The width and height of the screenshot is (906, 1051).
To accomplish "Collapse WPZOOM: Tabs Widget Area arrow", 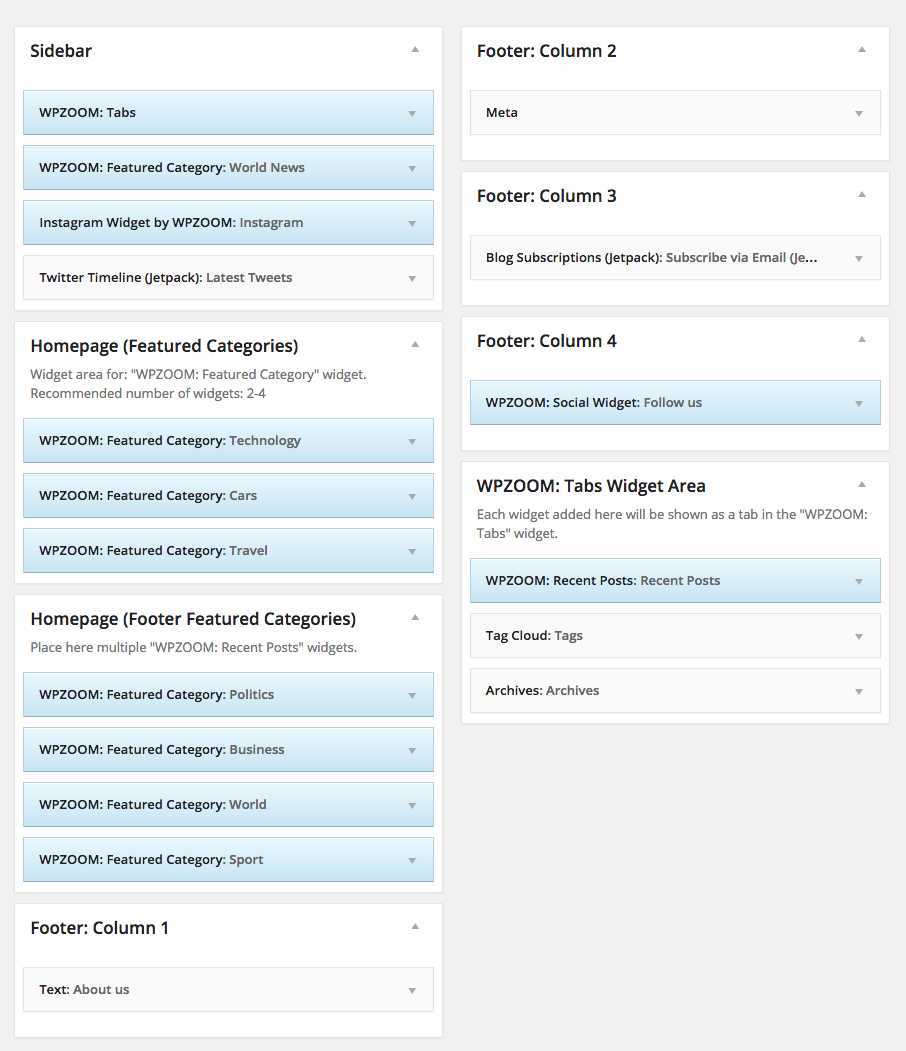I will pos(862,485).
